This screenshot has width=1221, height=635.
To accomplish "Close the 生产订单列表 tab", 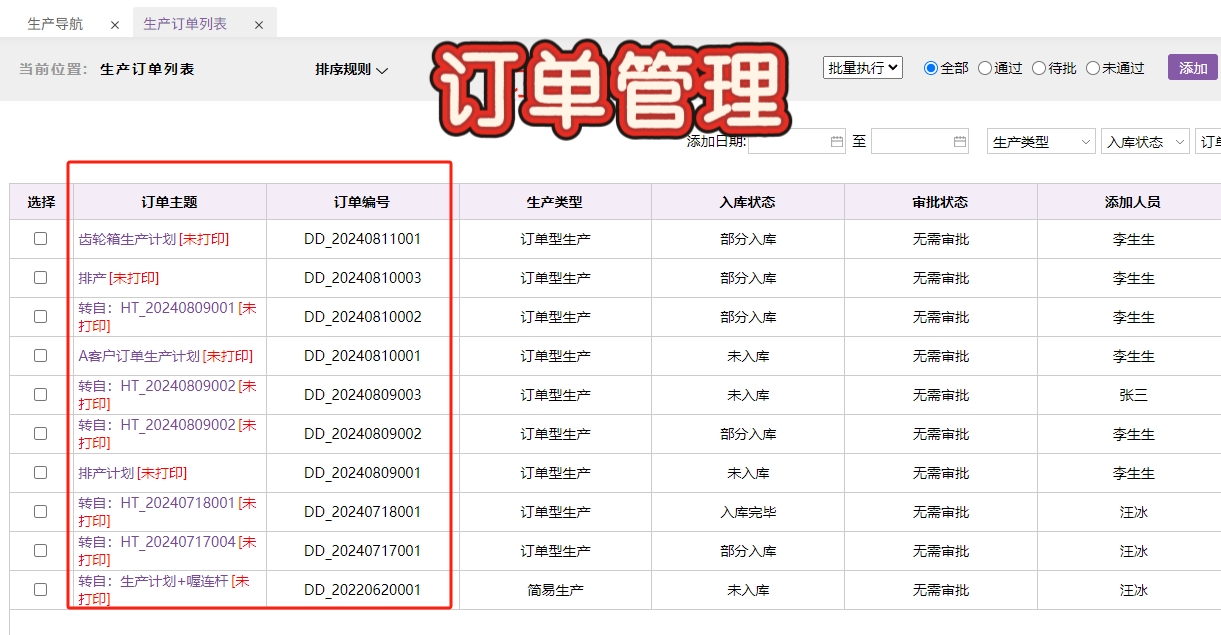I will (259, 24).
